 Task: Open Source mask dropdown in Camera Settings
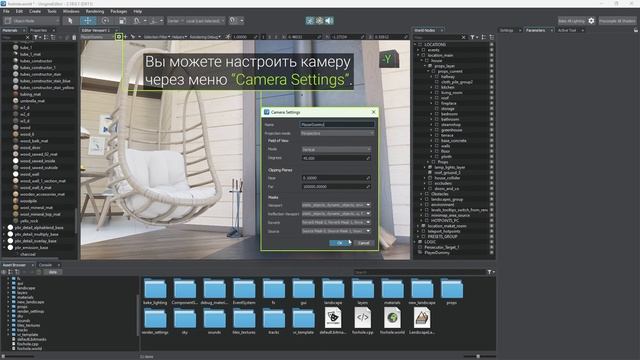pyautogui.click(x=336, y=231)
